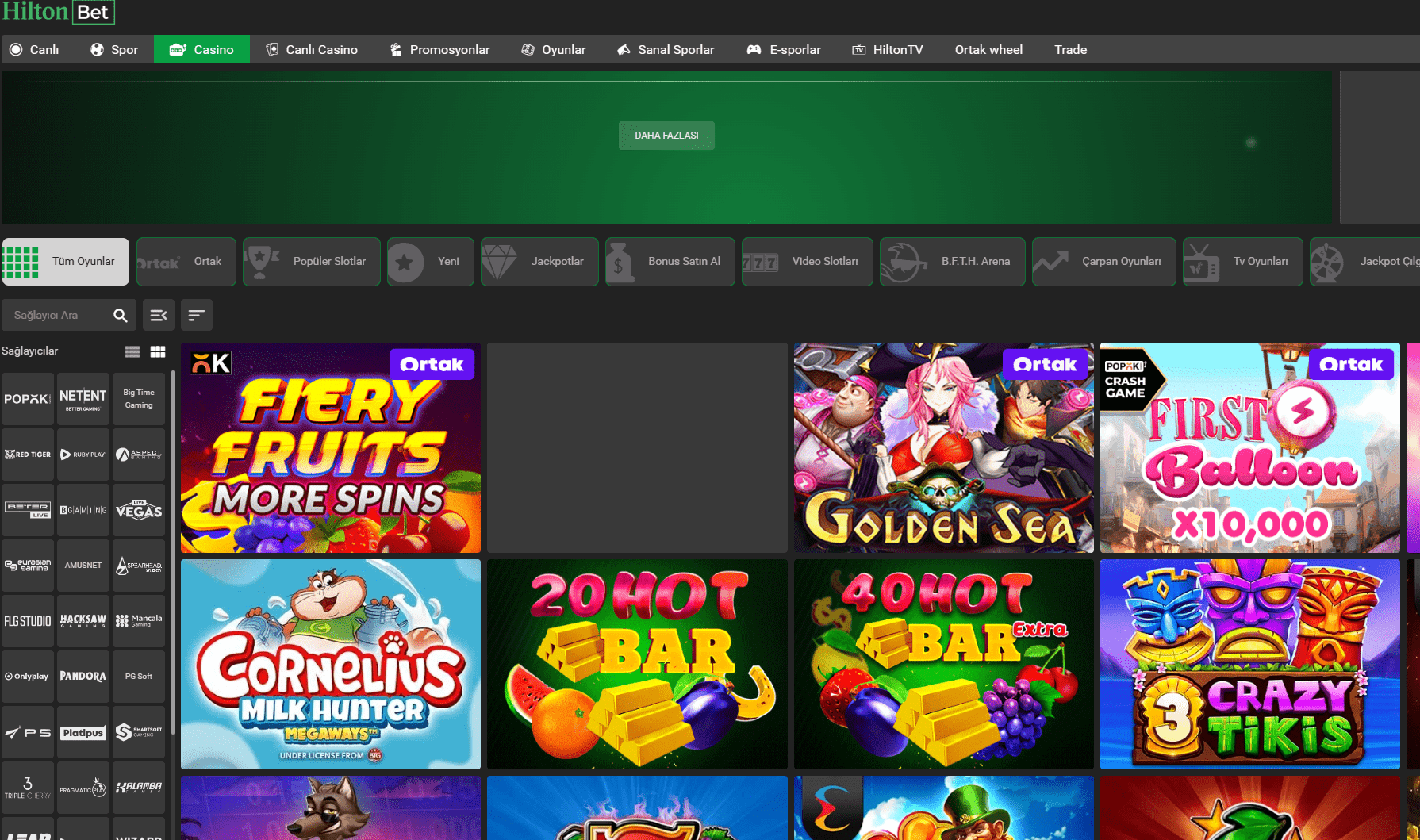Select the Triple Cherry provider logo
The width and height of the screenshot is (1420, 840).
28,788
